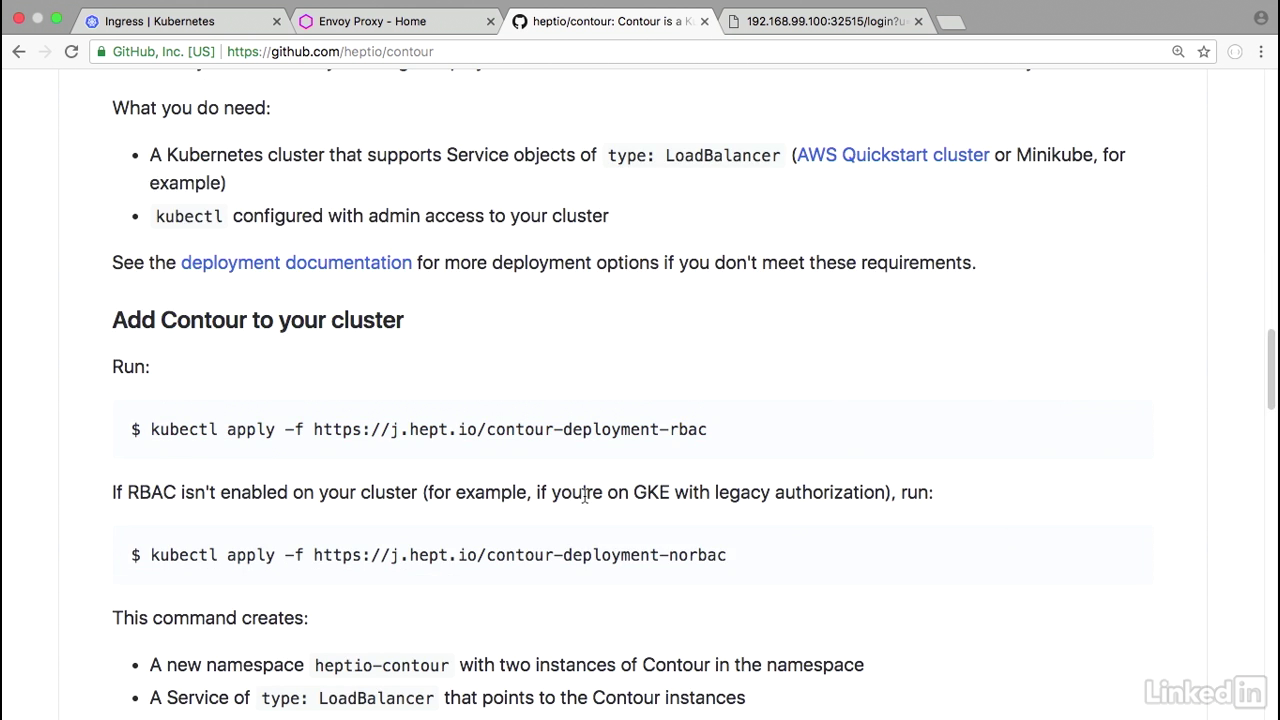
Task: Click the This command creates: text
Action: point(210,618)
